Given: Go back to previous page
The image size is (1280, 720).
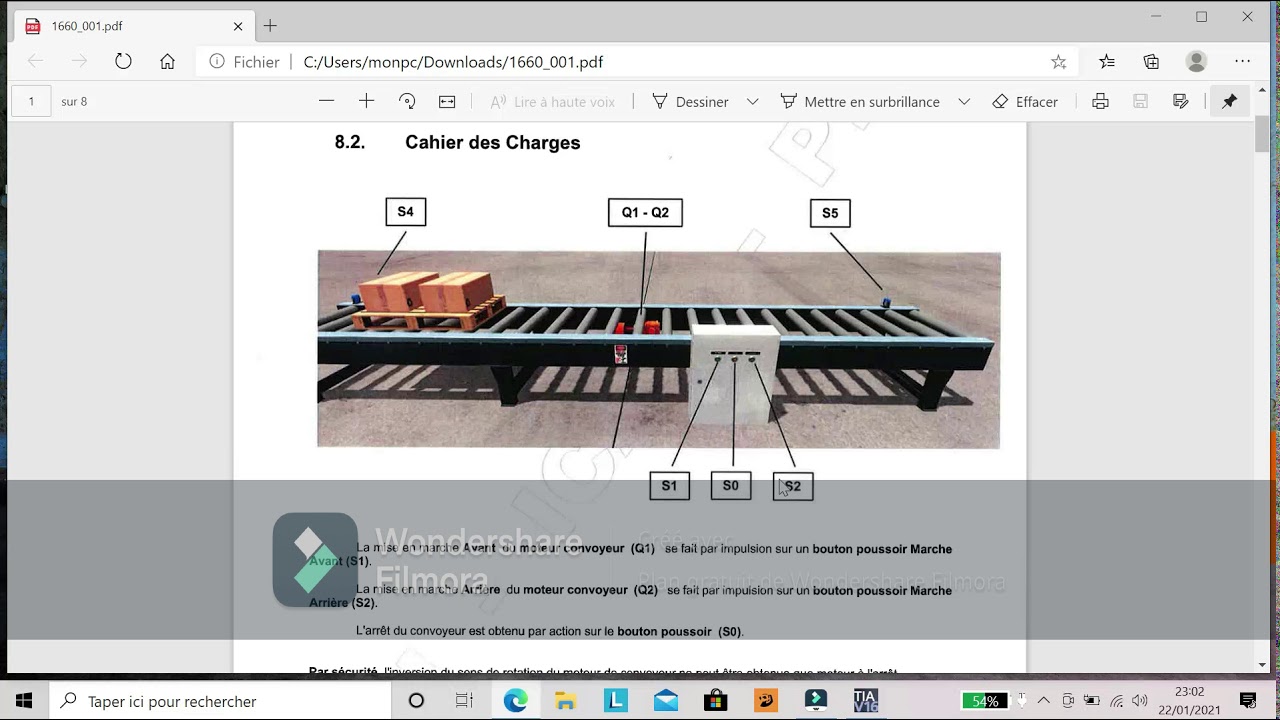Looking at the screenshot, I should 35,61.
